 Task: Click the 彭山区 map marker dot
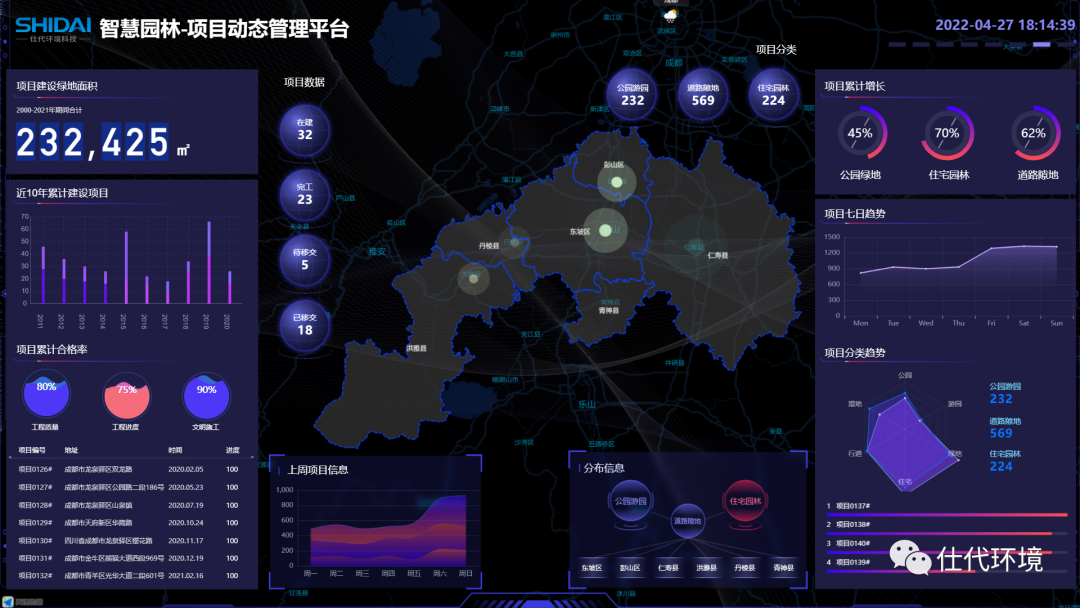click(616, 182)
